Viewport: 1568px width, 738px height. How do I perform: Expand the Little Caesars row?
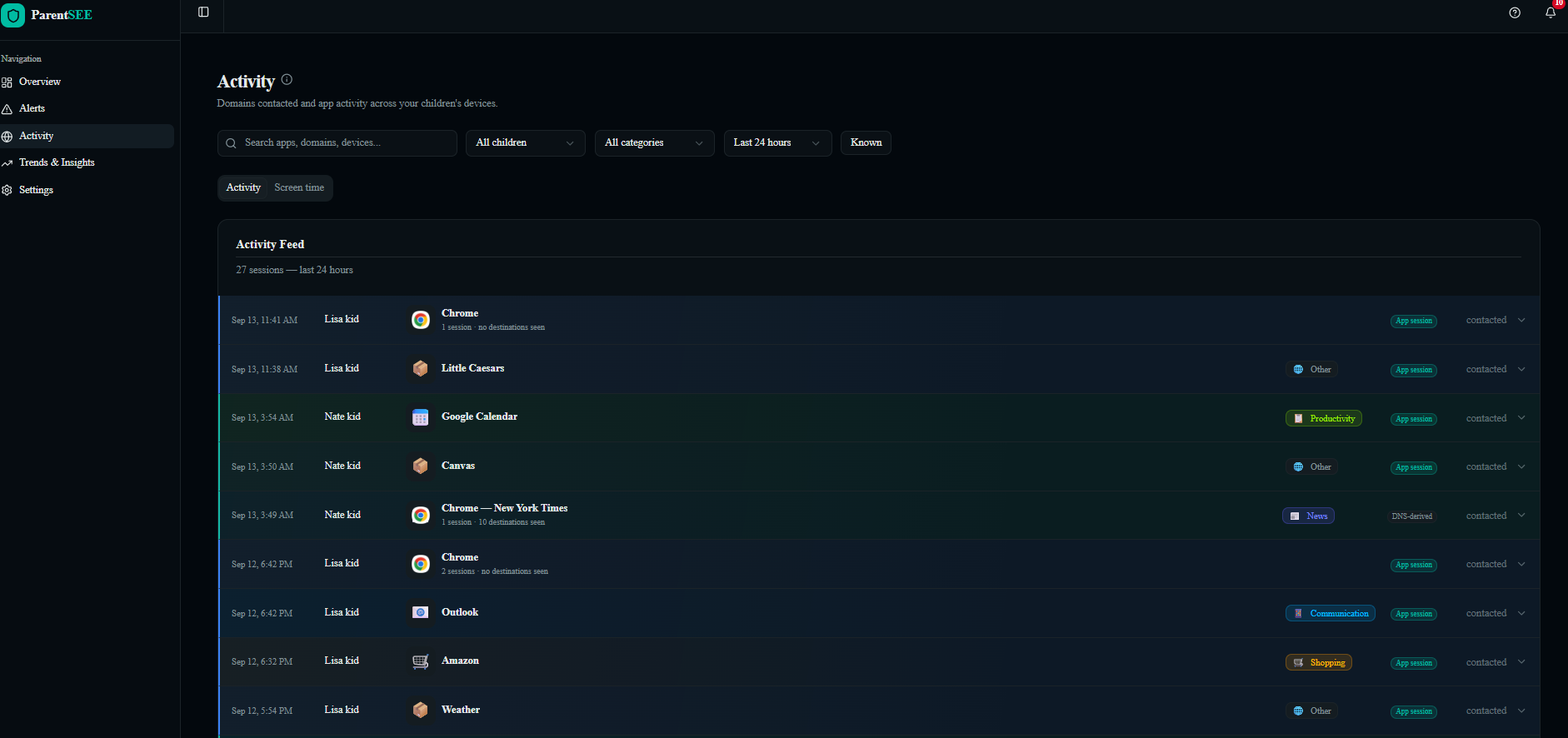[1521, 369]
